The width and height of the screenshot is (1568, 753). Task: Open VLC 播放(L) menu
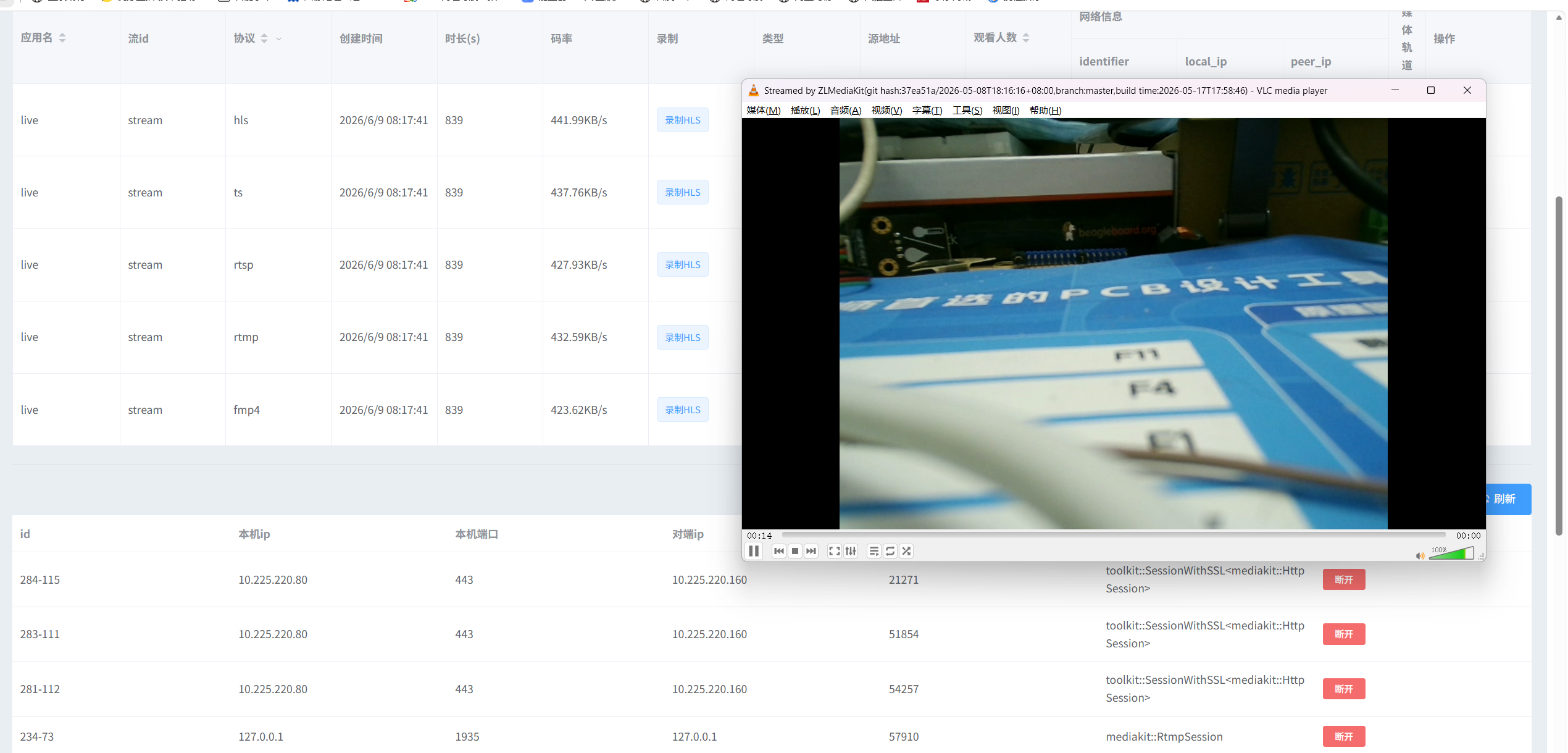click(x=805, y=111)
